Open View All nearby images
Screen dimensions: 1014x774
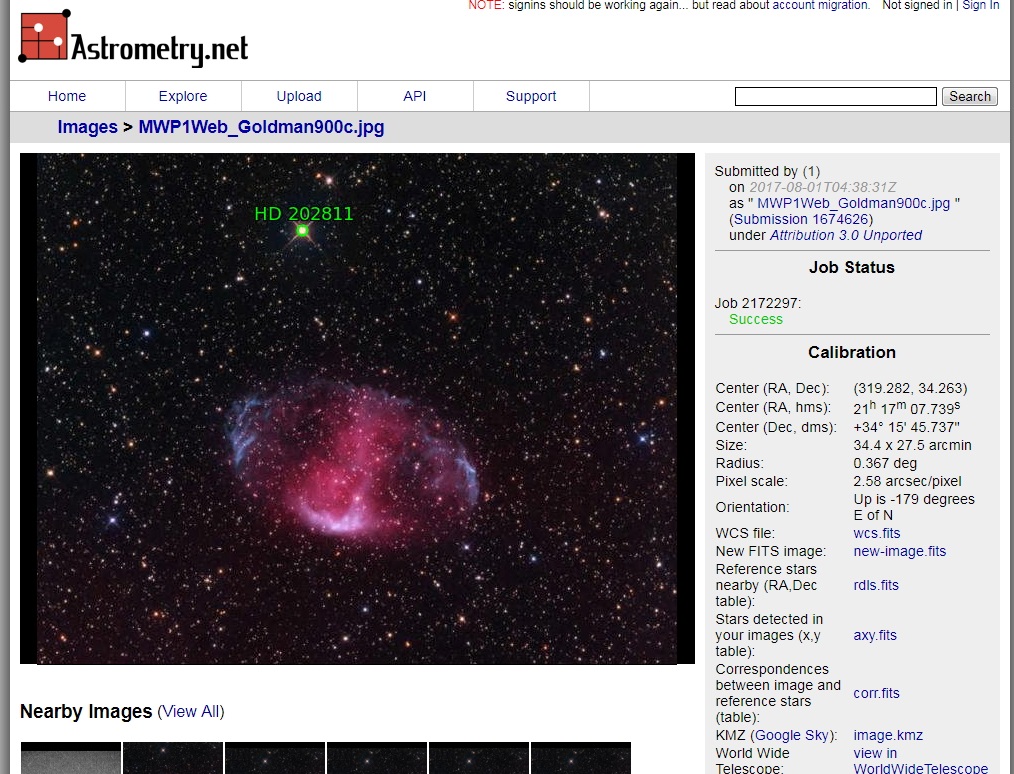coord(191,711)
